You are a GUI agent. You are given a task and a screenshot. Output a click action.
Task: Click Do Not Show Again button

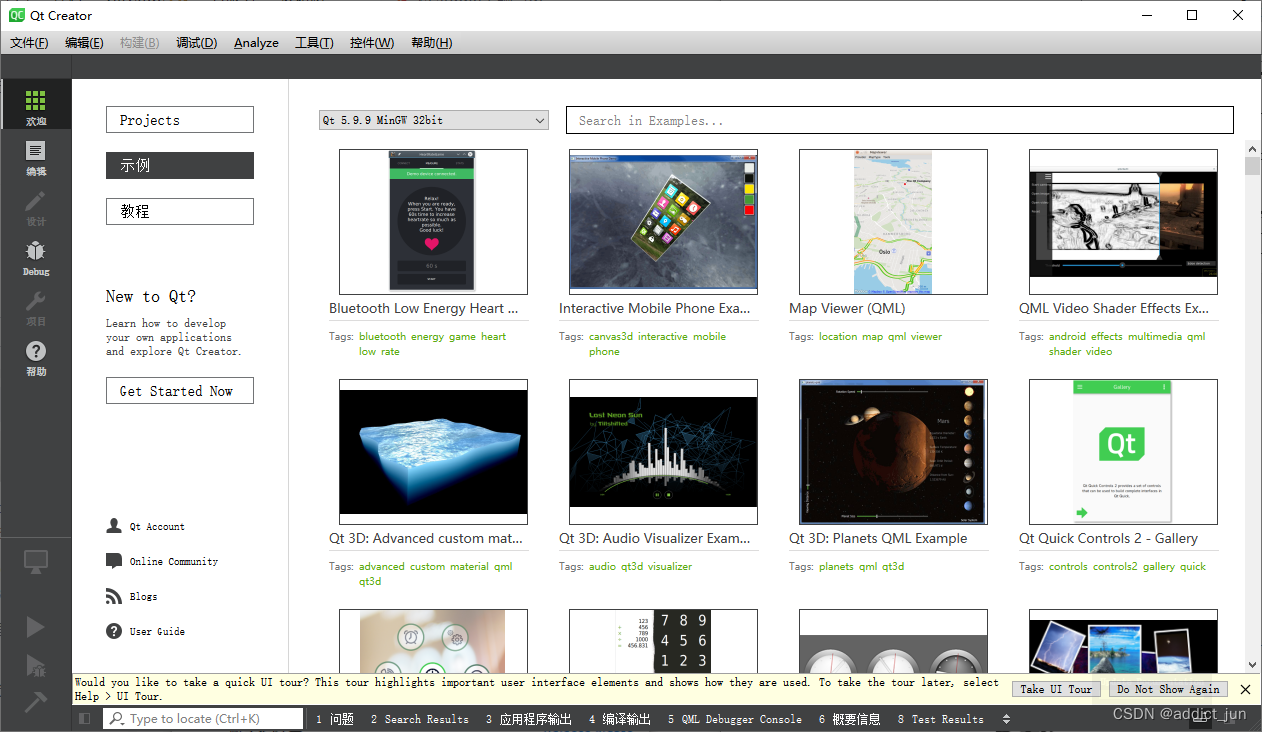(x=1168, y=689)
